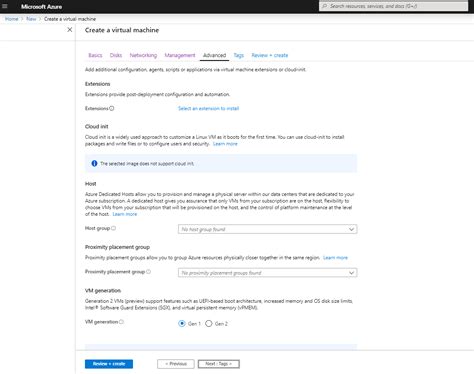Switch to the Tags tab

(239, 55)
